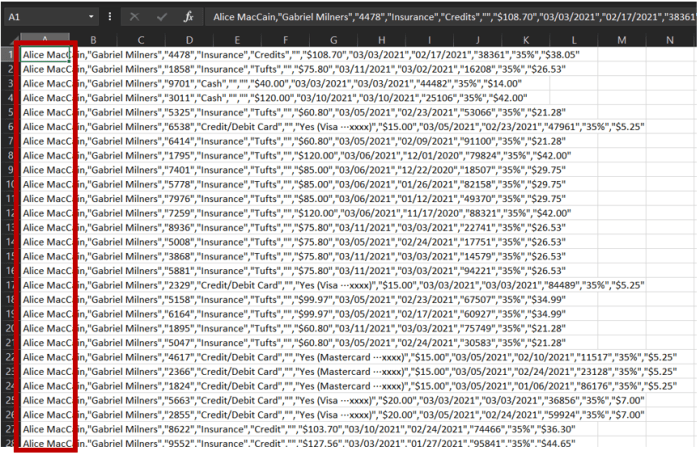Click the row text containing "1795"
Viewport: 700px width, 455px height.
[297, 156]
